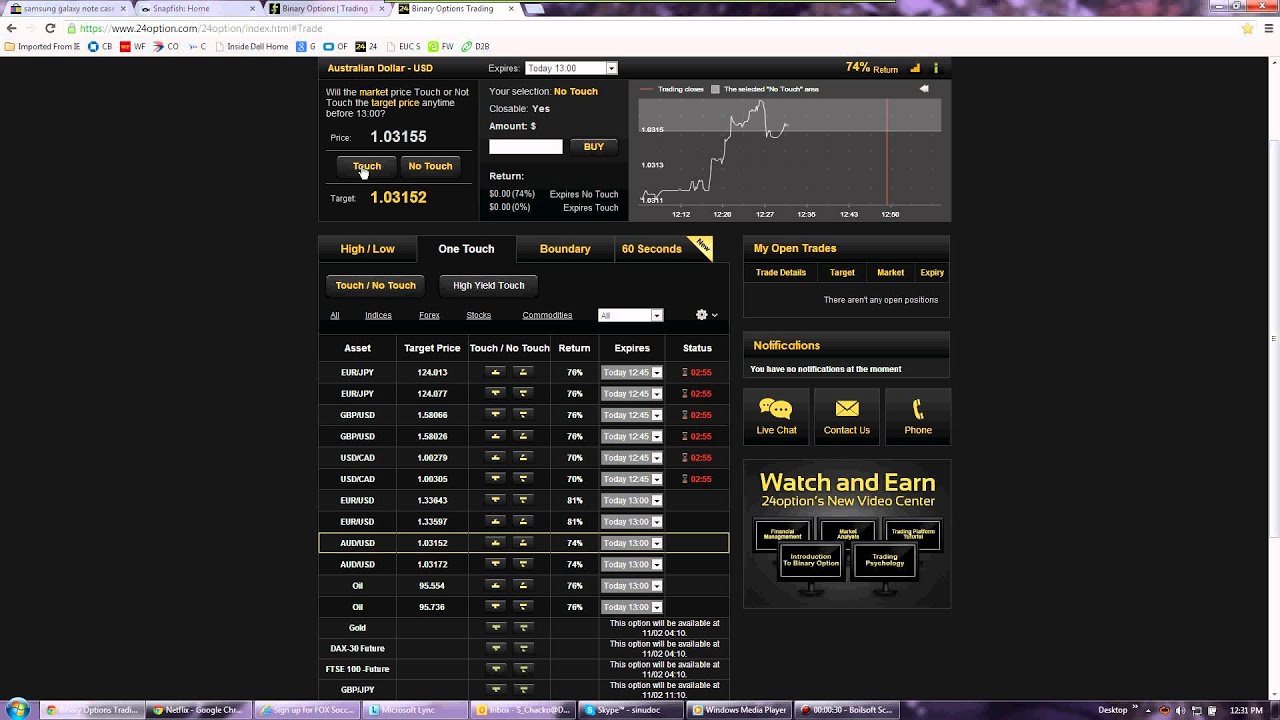The height and width of the screenshot is (720, 1280).
Task: Click the bar chart icon beside 74% Return
Action: coord(915,69)
